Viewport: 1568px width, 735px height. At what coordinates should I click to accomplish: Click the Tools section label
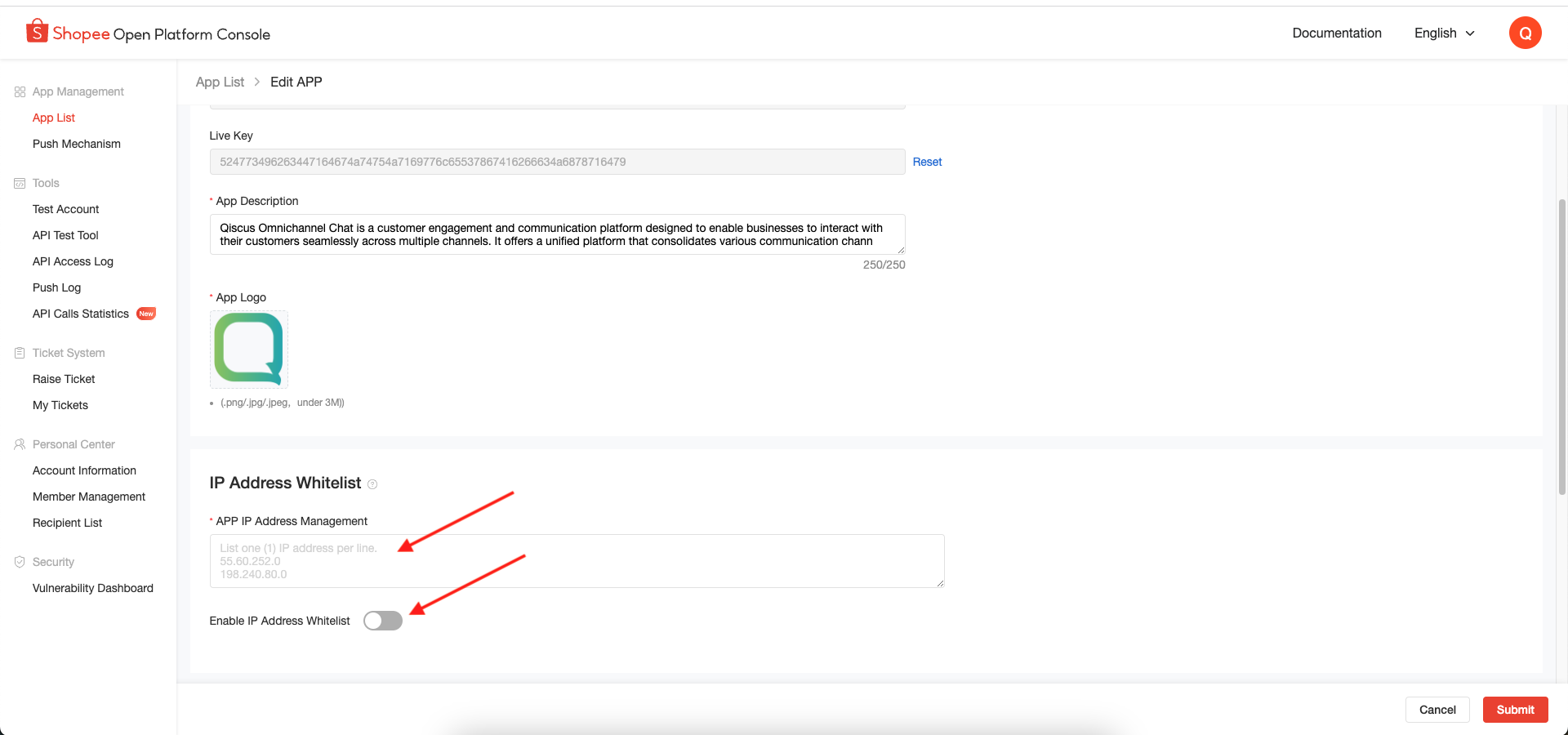[46, 183]
